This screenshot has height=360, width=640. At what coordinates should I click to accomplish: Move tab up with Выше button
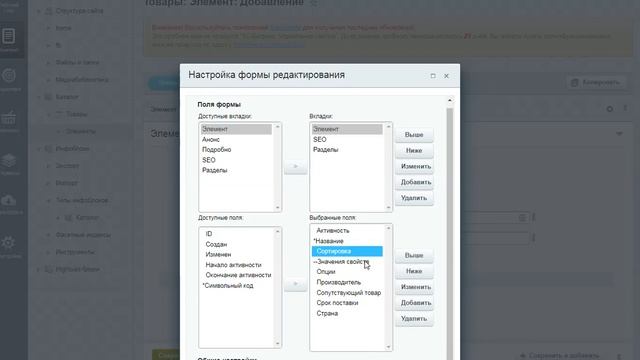click(x=414, y=135)
